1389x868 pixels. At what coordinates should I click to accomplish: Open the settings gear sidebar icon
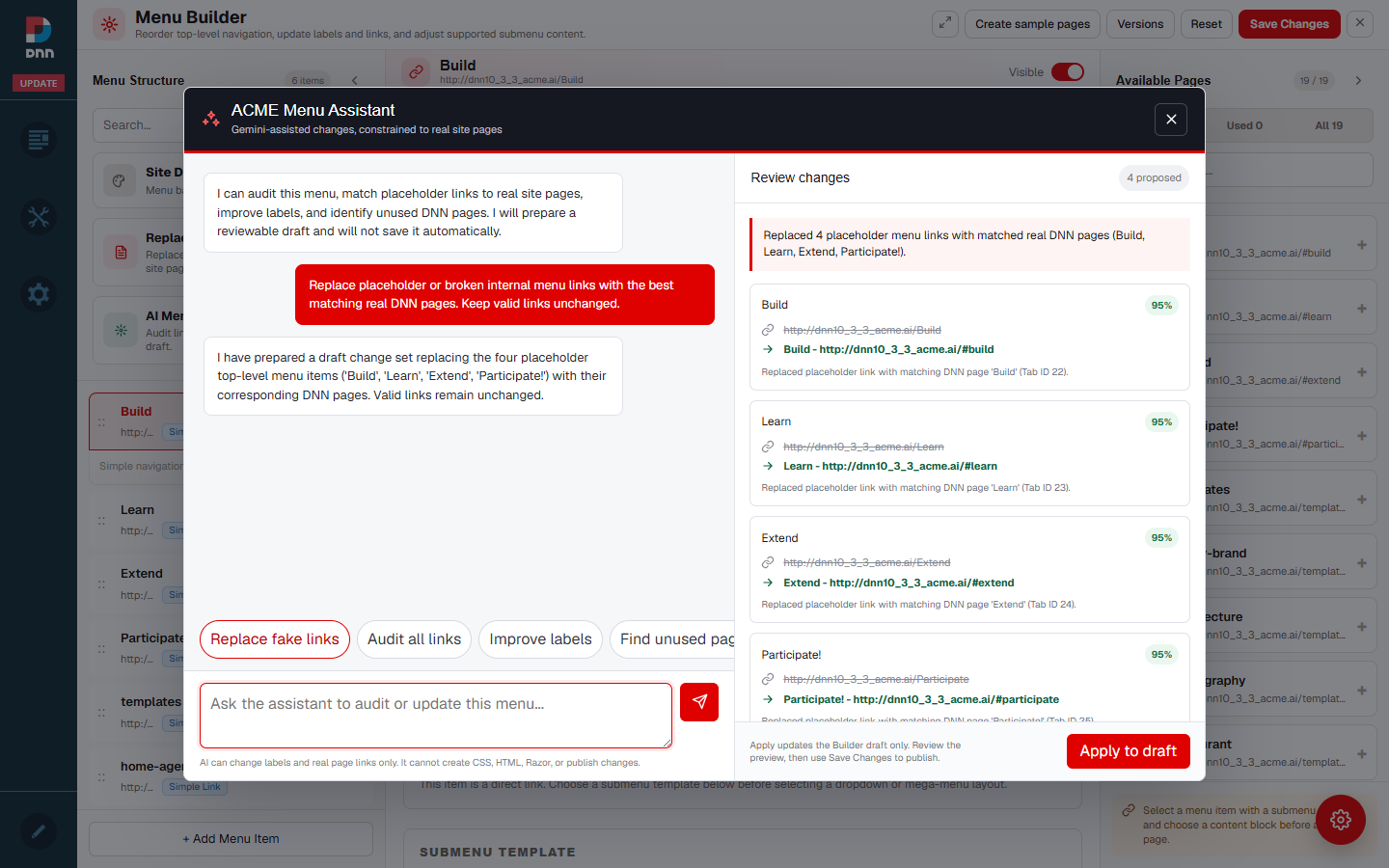pyautogui.click(x=39, y=294)
